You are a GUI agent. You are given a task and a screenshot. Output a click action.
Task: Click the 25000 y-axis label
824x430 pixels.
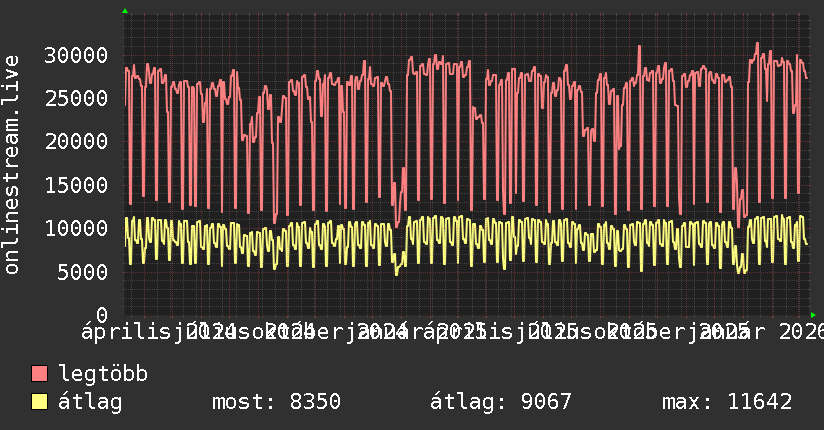[x=76, y=98]
